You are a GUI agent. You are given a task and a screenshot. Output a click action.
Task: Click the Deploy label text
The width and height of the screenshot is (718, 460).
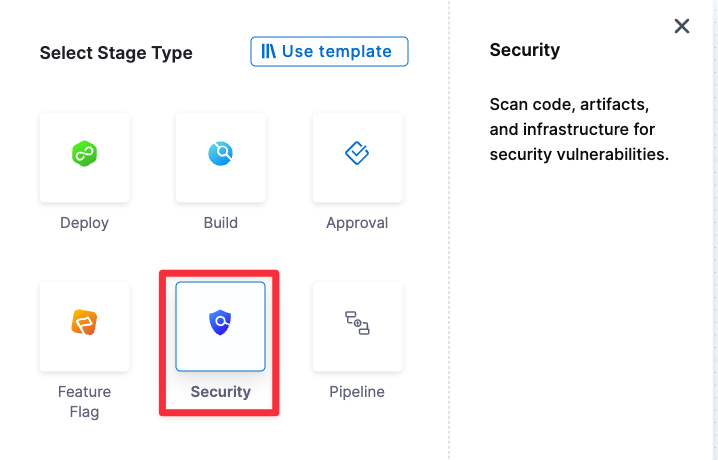pos(84,223)
